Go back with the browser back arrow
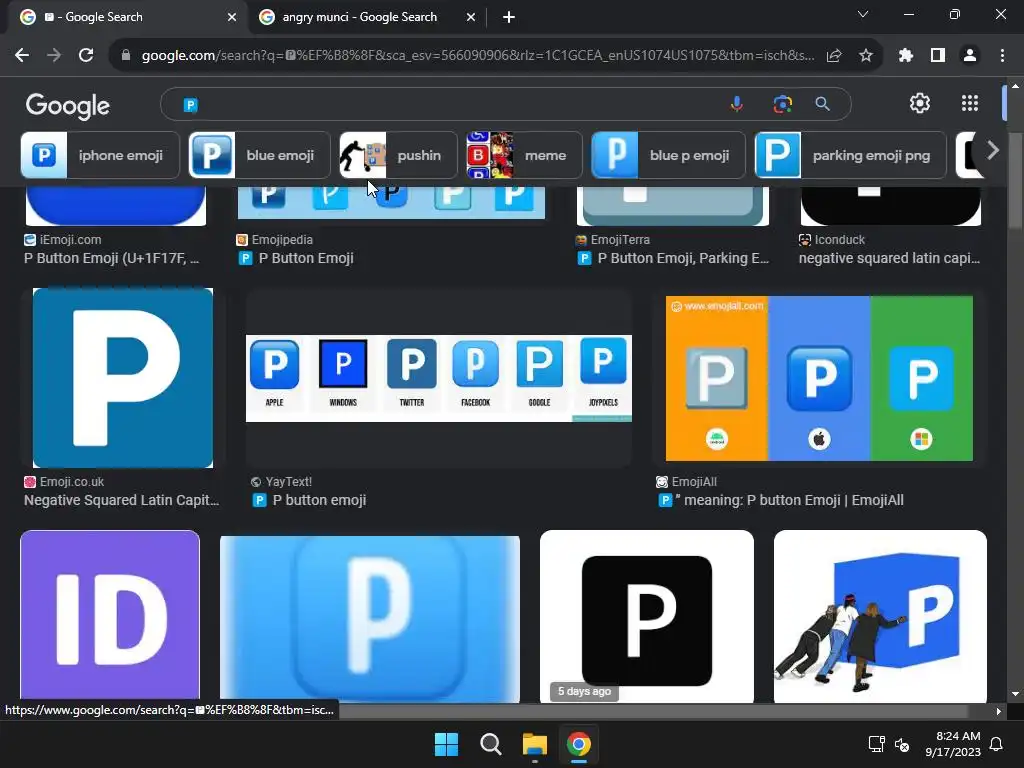 pyautogui.click(x=22, y=56)
